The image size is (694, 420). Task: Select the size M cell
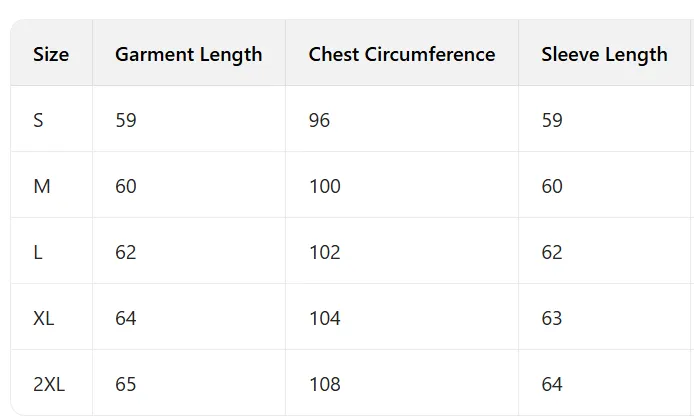pyautogui.click(x=42, y=186)
